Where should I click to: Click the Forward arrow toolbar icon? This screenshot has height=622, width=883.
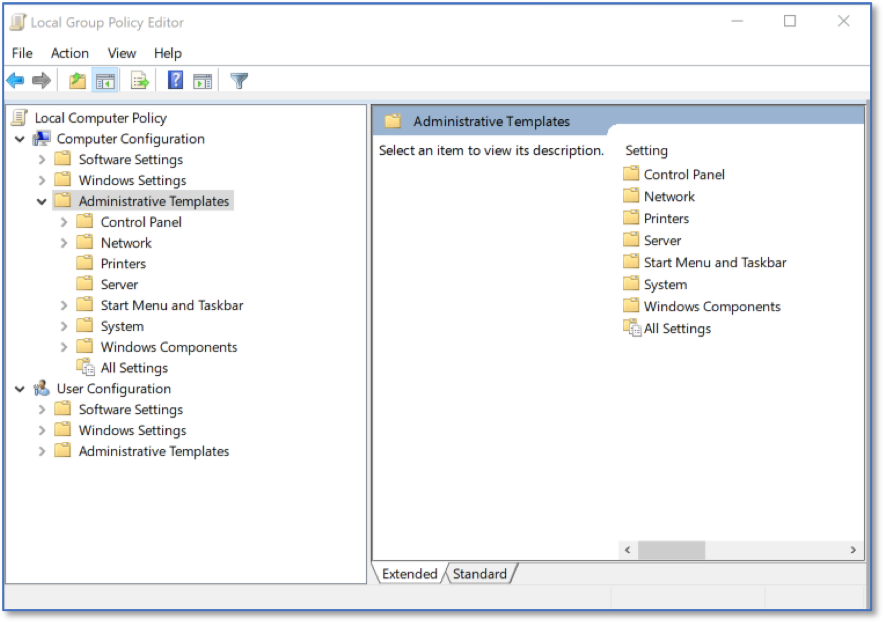coord(41,80)
